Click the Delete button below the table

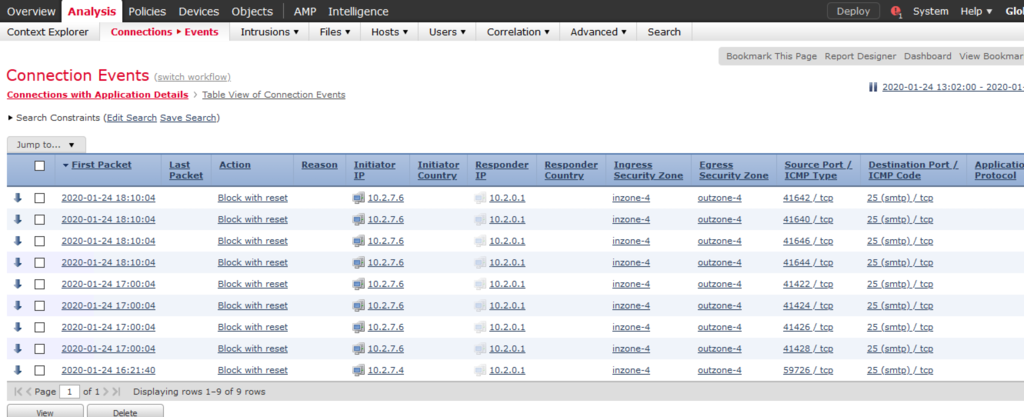(125, 411)
